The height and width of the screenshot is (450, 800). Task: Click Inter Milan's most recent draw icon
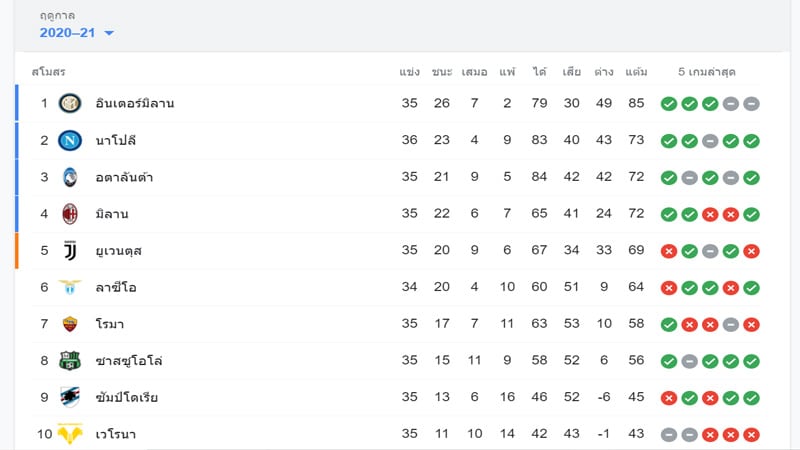click(751, 104)
